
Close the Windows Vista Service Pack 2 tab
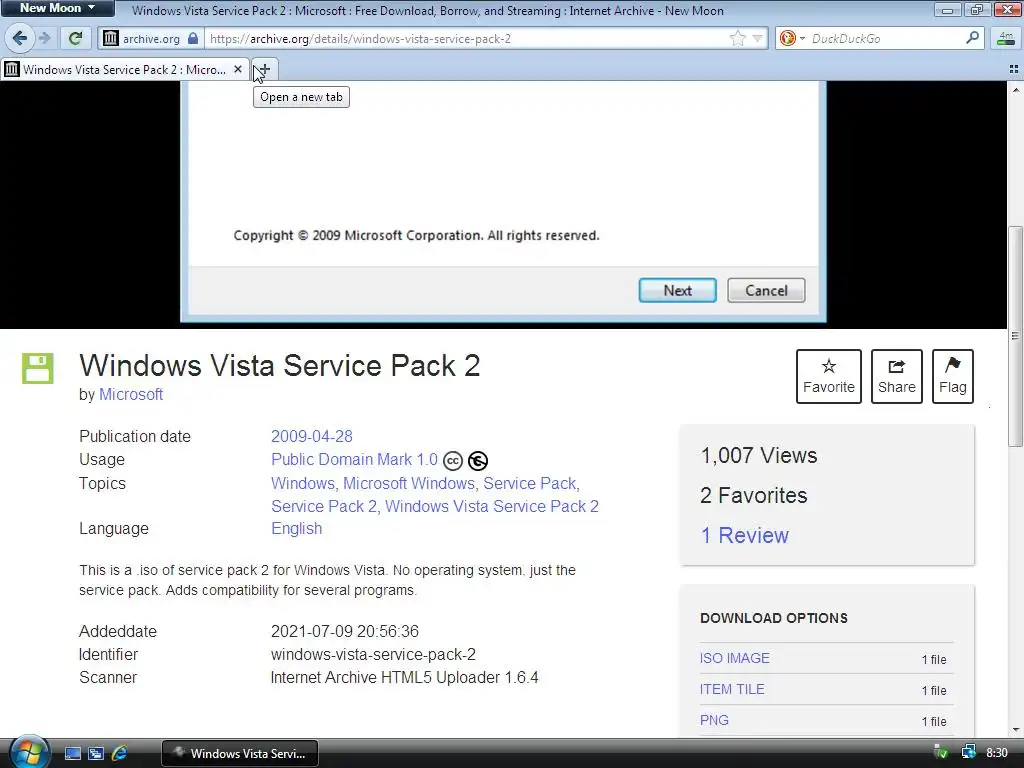tap(238, 69)
